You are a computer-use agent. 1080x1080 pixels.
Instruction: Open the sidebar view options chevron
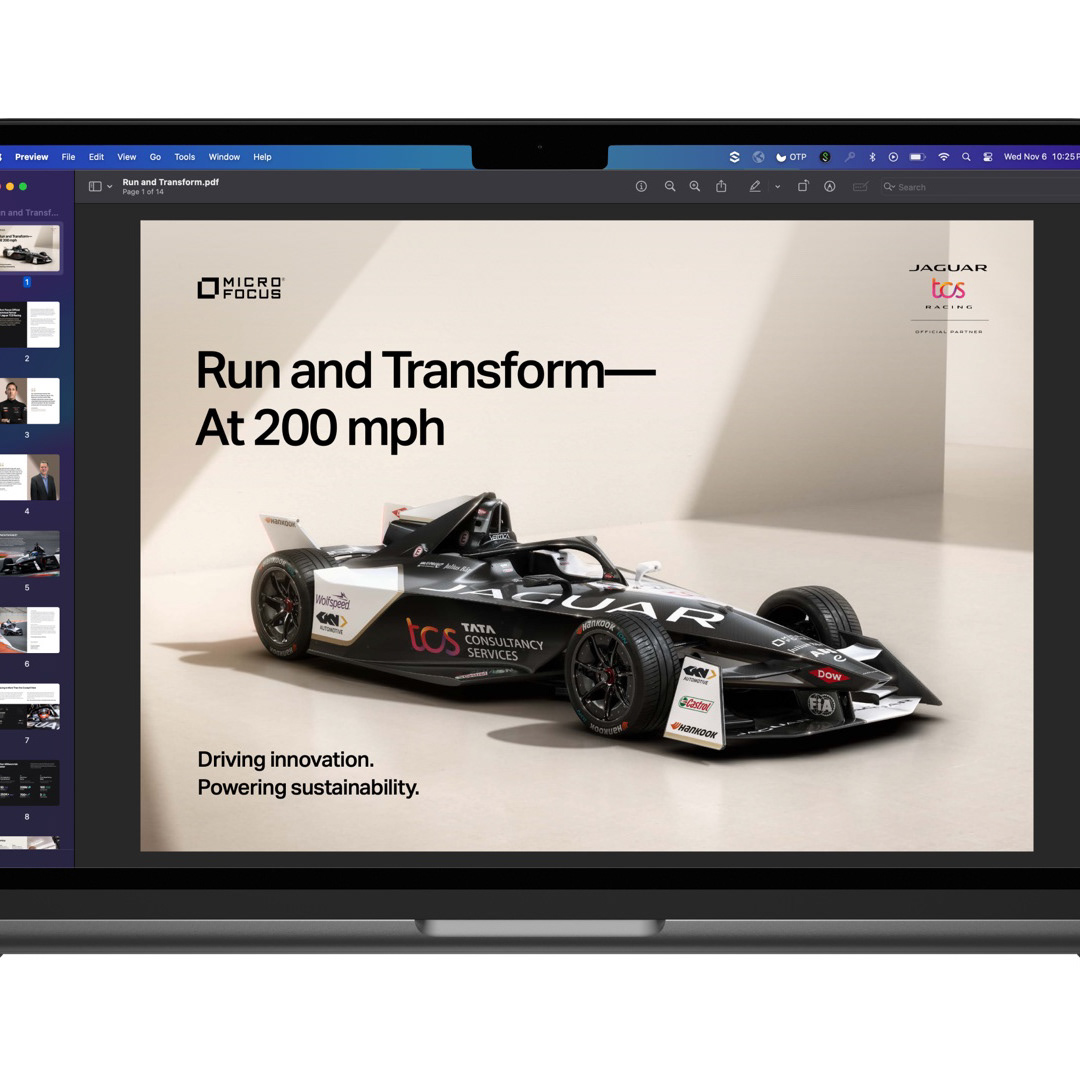(x=110, y=187)
